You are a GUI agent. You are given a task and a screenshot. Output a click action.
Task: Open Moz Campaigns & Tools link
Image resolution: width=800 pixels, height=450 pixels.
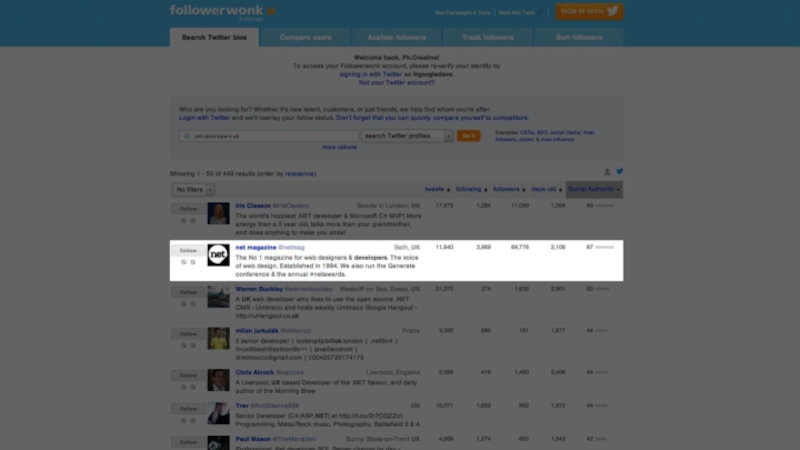(462, 13)
